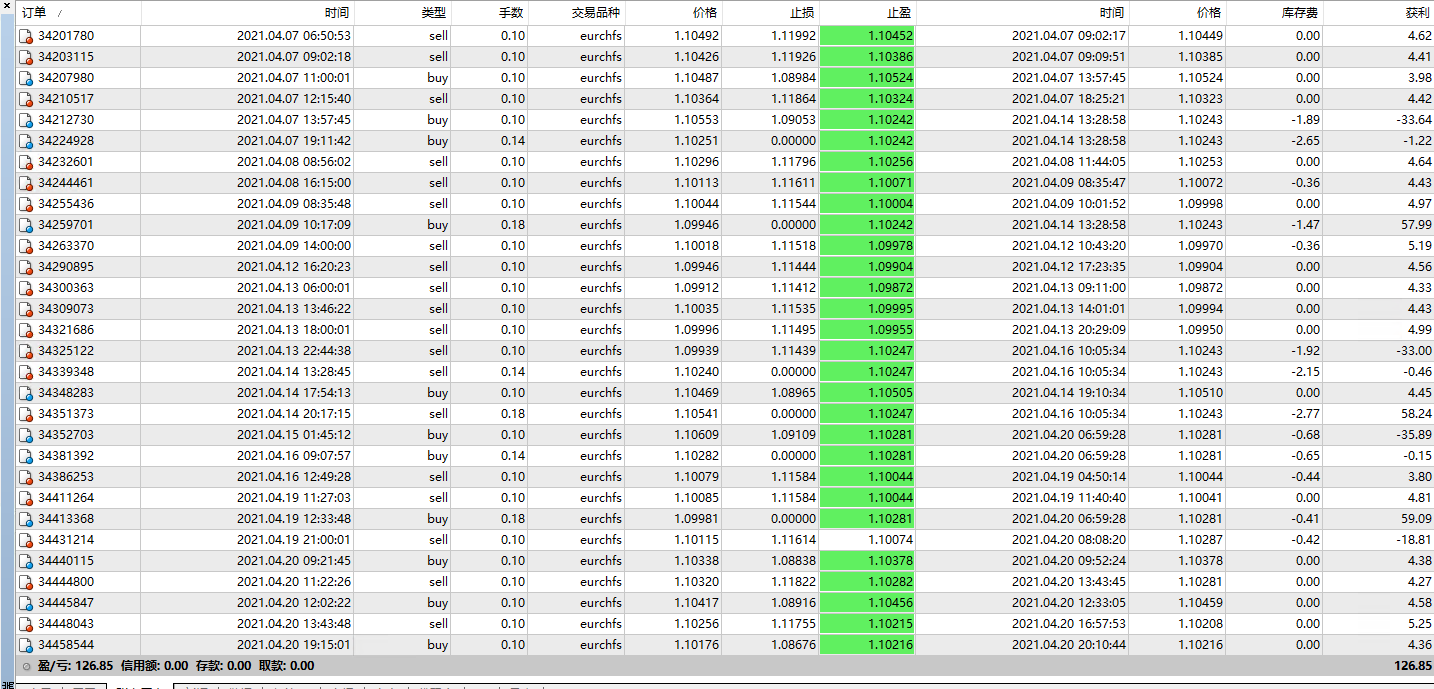Select order number 34440115
The height and width of the screenshot is (689, 1434).
tap(66, 561)
